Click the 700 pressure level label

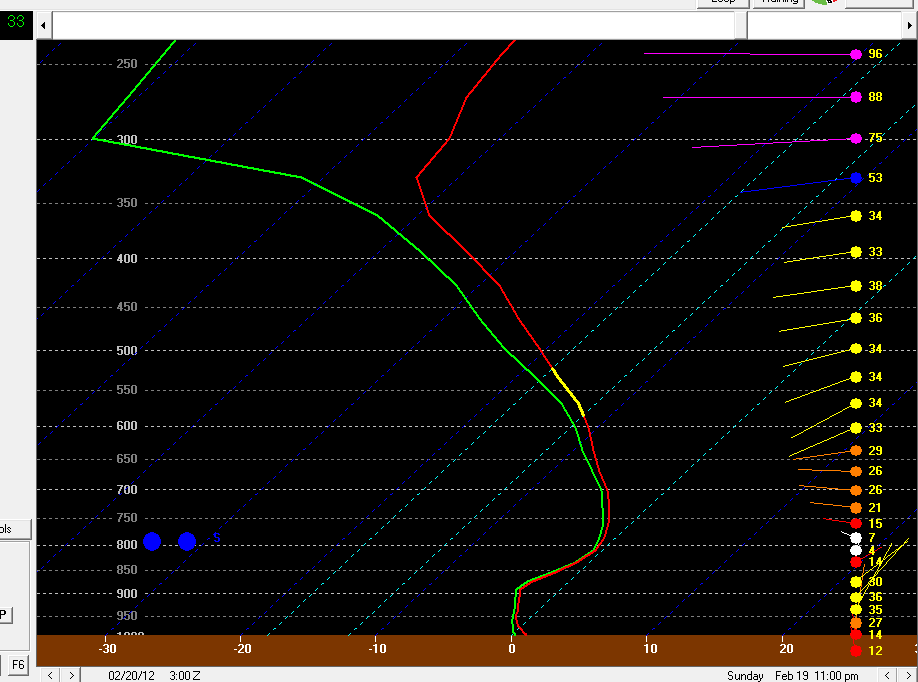click(126, 489)
